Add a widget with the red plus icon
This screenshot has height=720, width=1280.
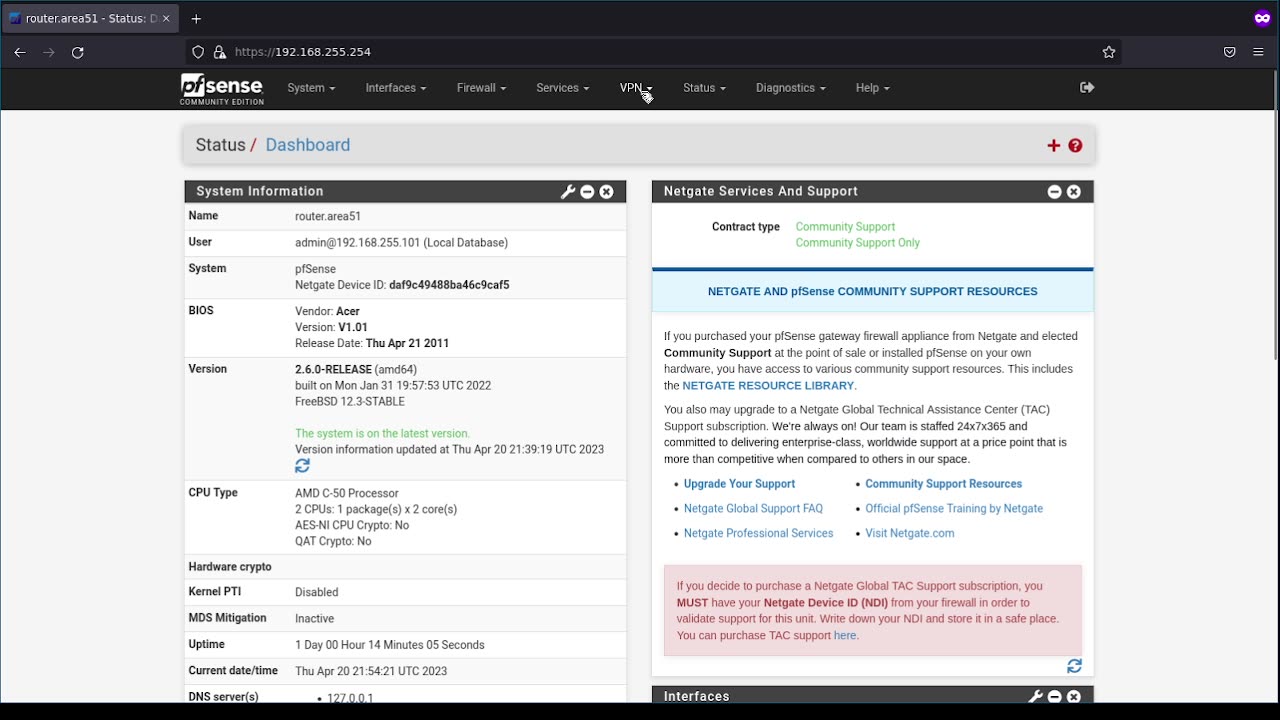coord(1053,146)
